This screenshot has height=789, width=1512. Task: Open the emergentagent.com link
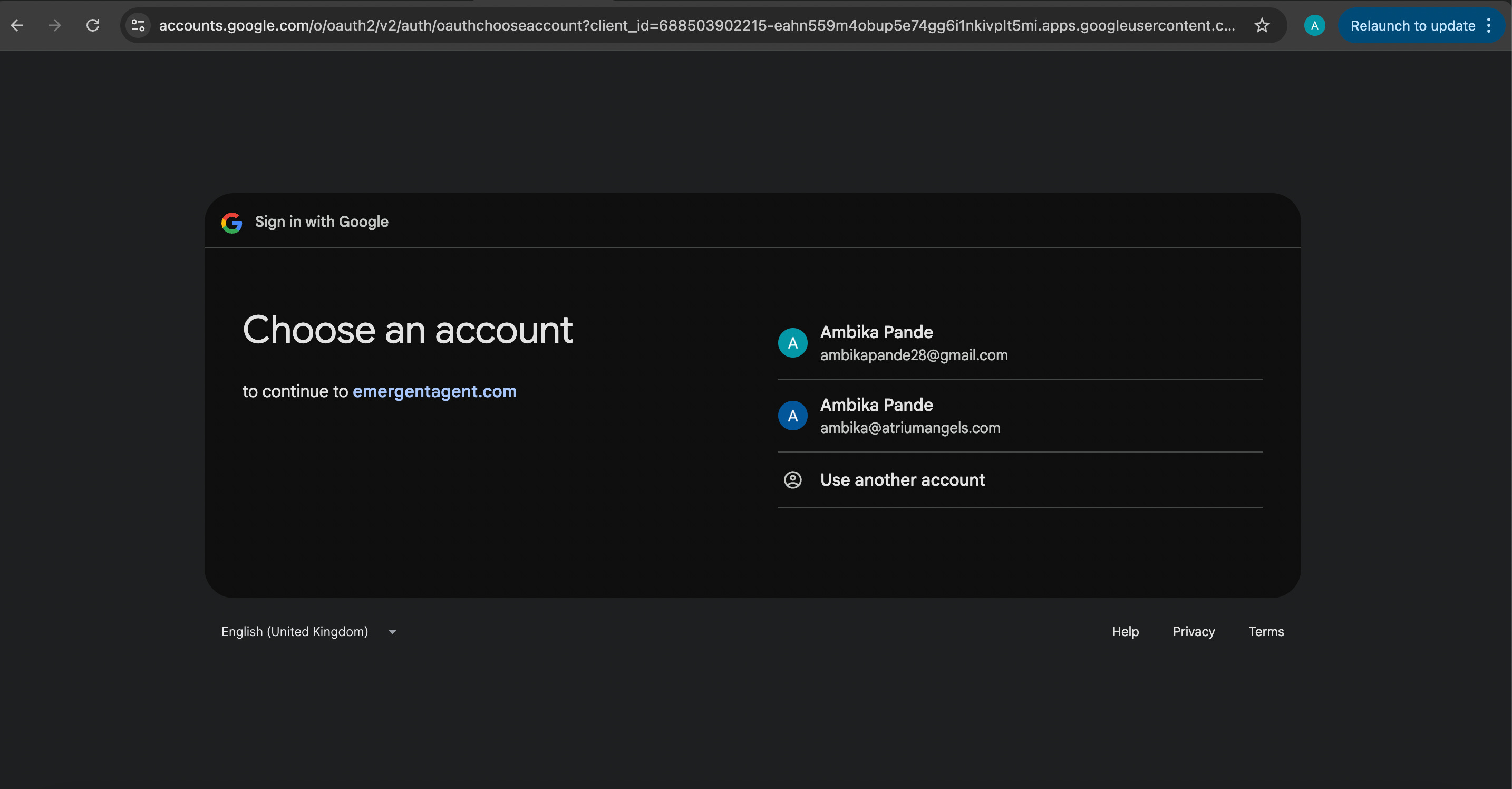click(434, 391)
